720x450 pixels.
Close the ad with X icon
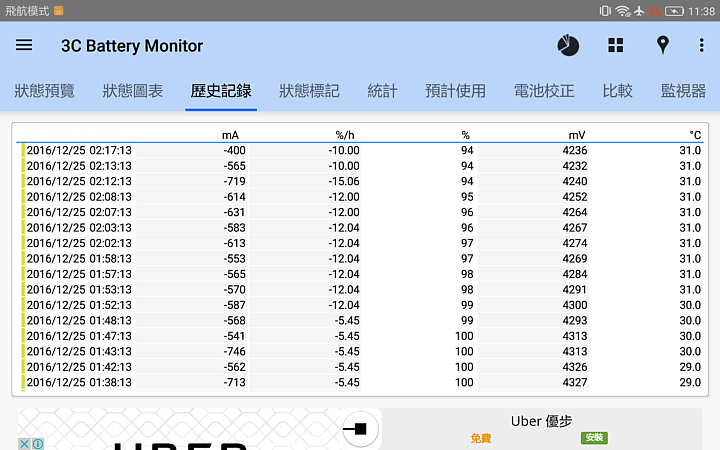[24, 444]
